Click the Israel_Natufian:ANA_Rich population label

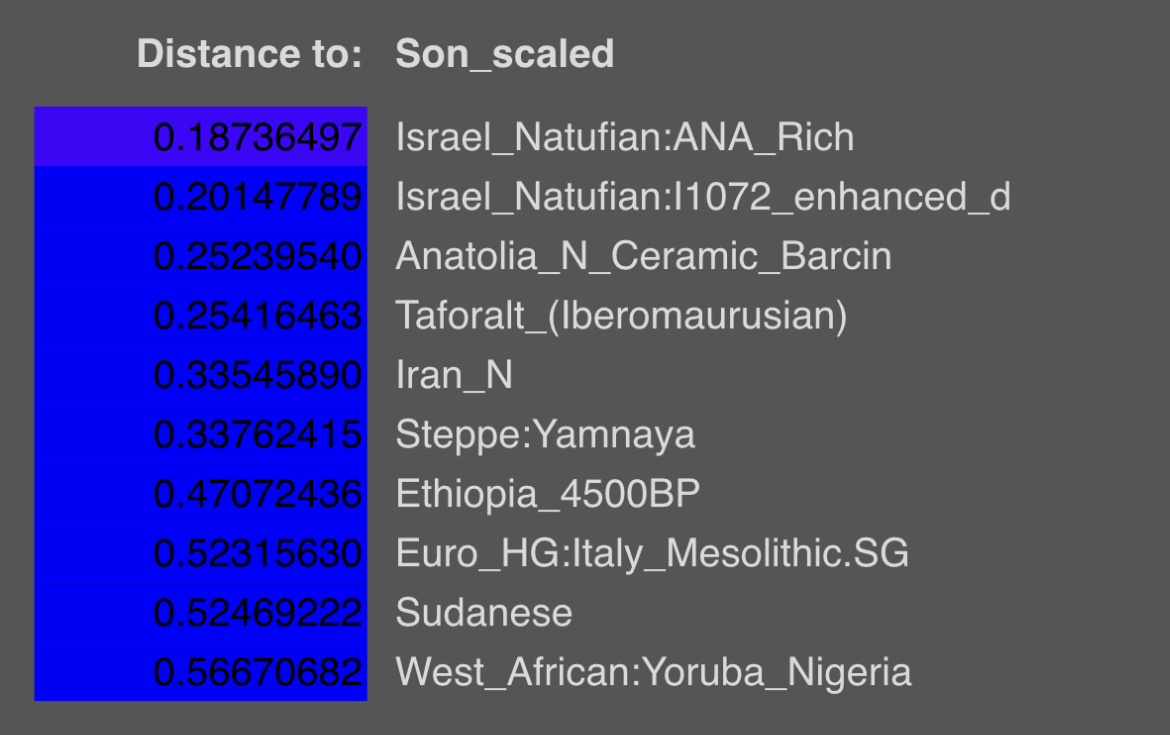(x=625, y=137)
